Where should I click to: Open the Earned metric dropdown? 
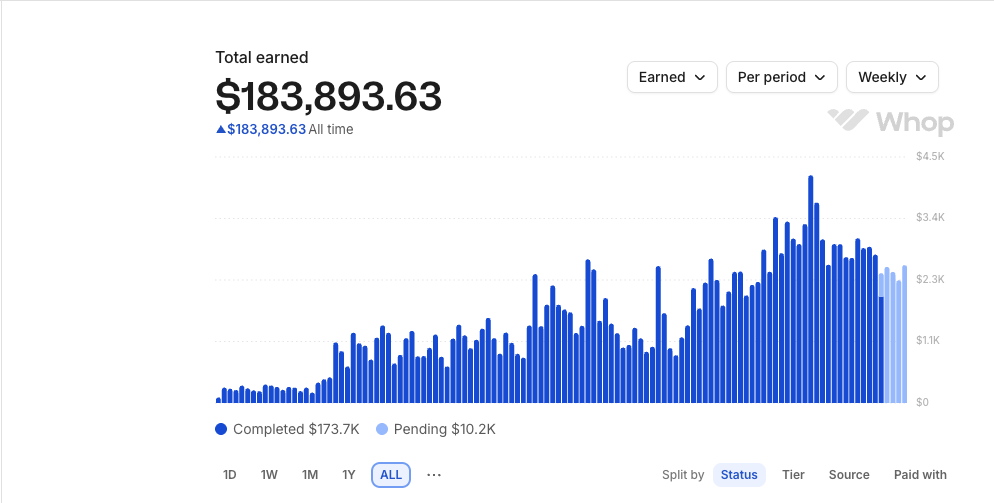[x=672, y=77]
